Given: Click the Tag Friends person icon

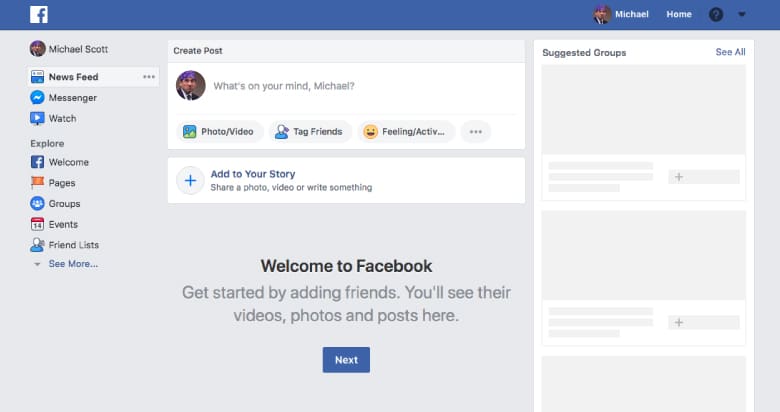Looking at the screenshot, I should (282, 131).
